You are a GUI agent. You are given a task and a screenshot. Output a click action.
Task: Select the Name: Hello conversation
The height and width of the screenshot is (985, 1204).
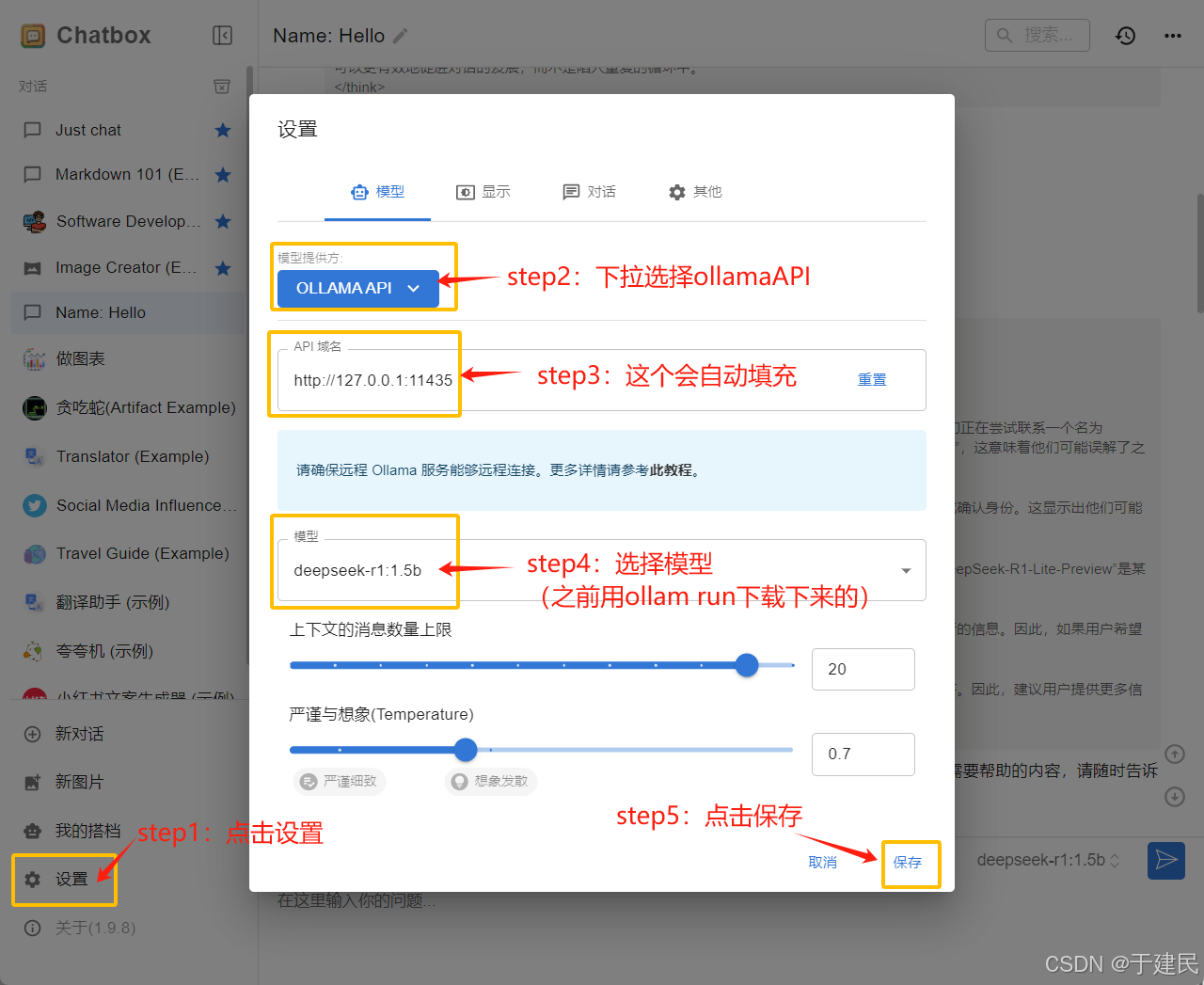point(127,312)
